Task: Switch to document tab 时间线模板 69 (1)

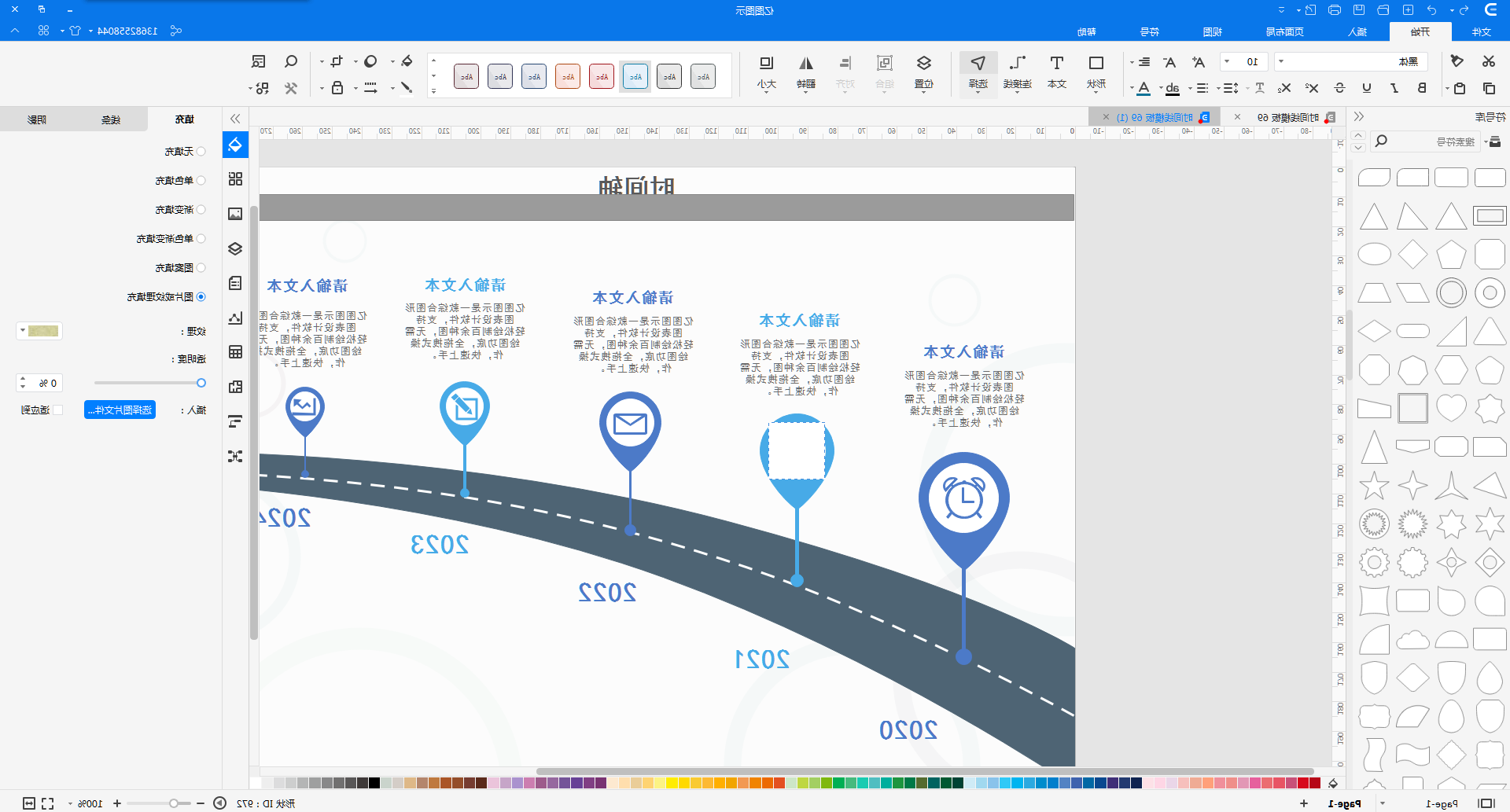Action: click(1155, 117)
